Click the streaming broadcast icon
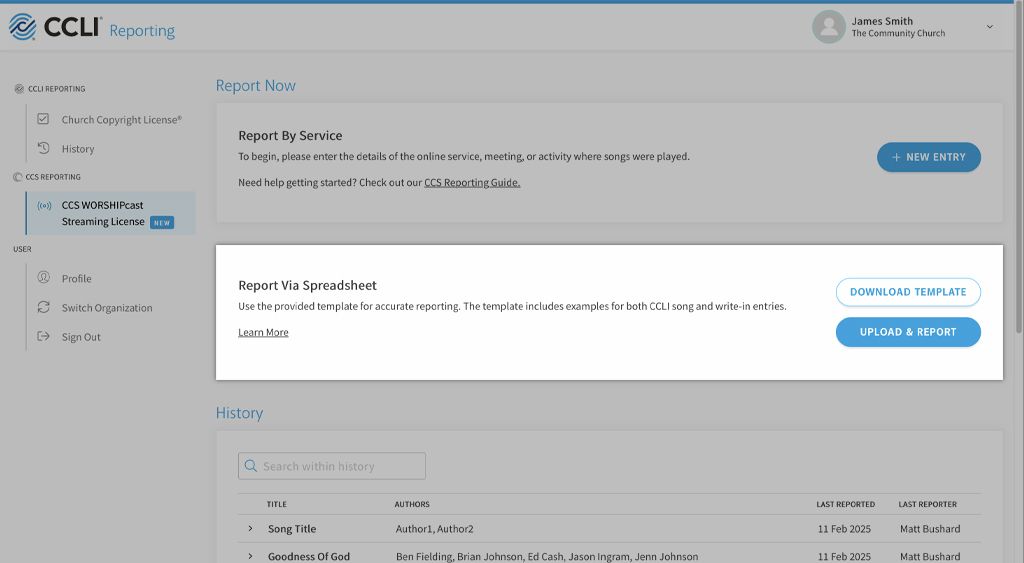This screenshot has width=1024, height=563. pyautogui.click(x=44, y=206)
